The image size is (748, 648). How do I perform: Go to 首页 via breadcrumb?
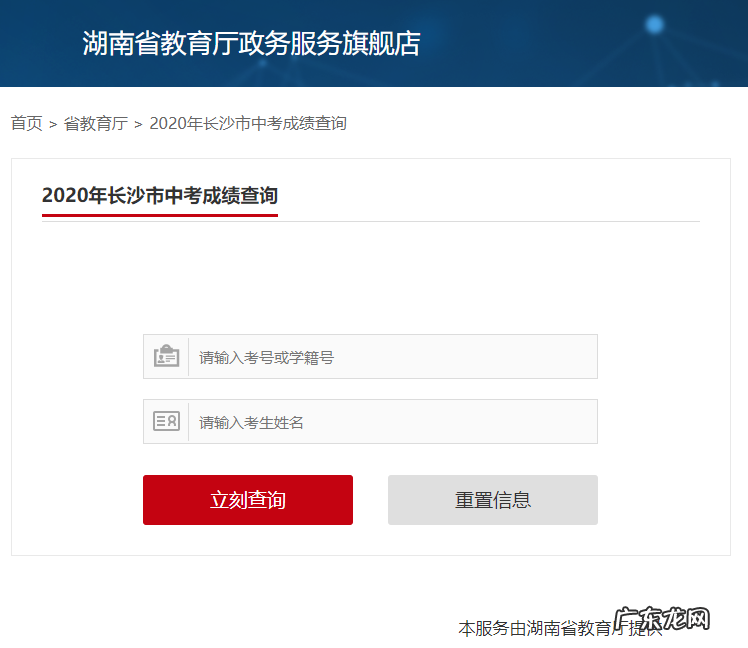[27, 123]
